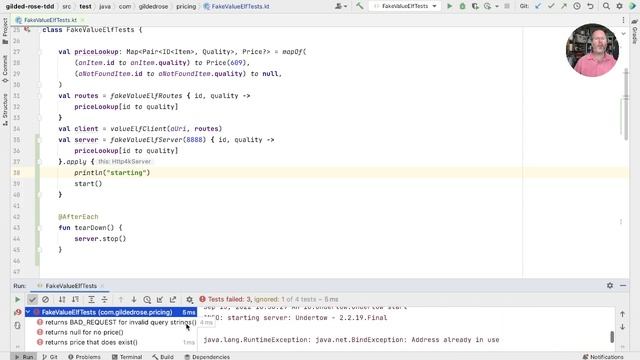
Task: Click the pricing breadcrumb segment
Action: (186, 6)
